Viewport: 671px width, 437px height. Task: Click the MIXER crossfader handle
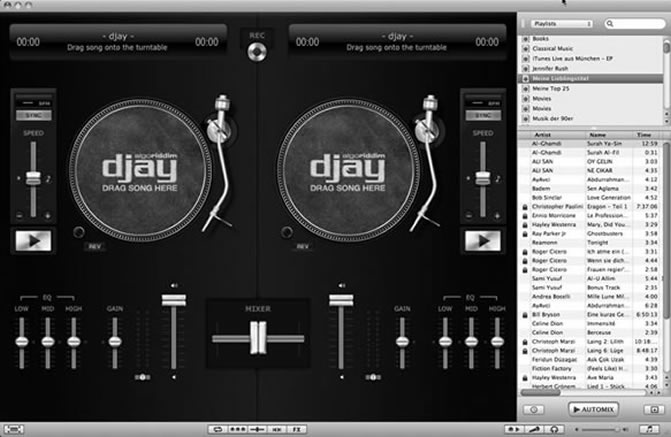tap(258, 338)
